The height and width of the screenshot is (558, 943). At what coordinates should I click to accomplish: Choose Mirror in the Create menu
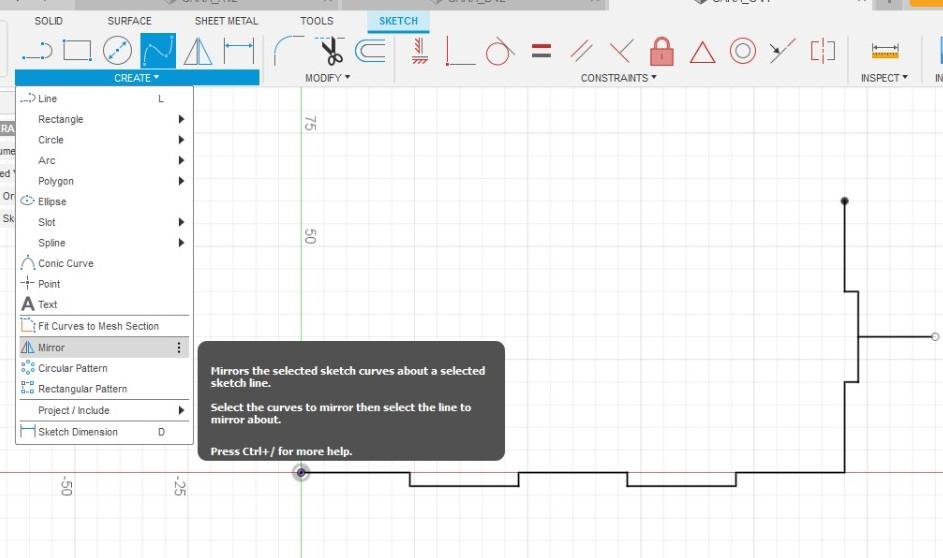[x=103, y=348]
